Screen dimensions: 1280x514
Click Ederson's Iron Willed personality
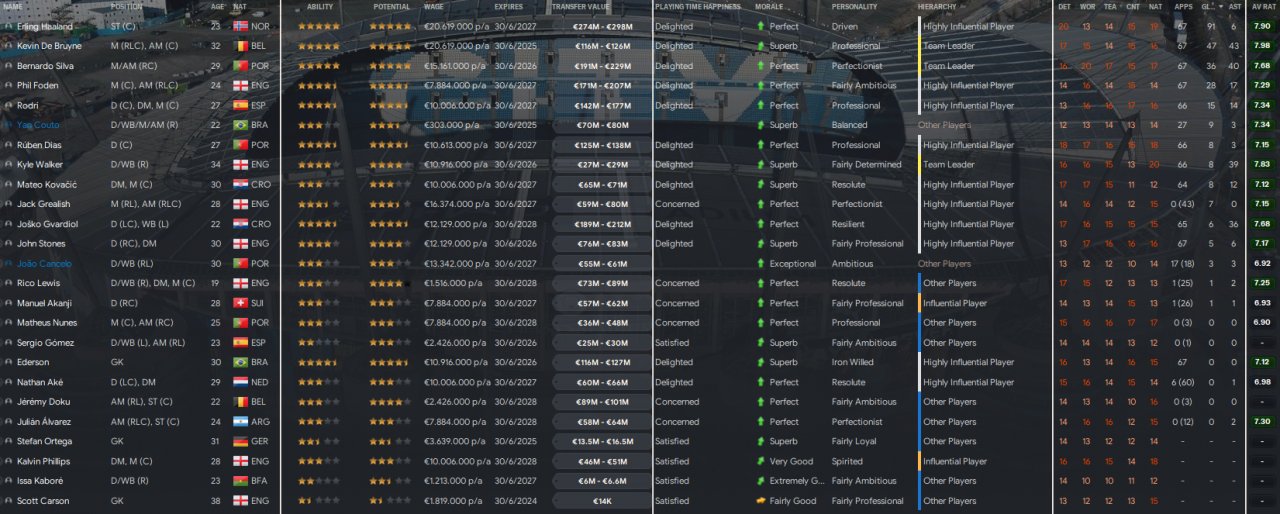coord(853,362)
